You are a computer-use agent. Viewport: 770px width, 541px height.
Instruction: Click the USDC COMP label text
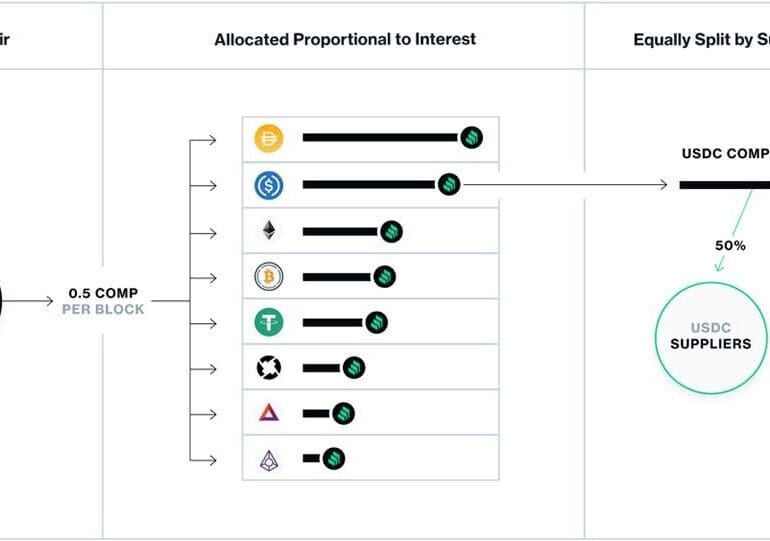pyautogui.click(x=726, y=154)
